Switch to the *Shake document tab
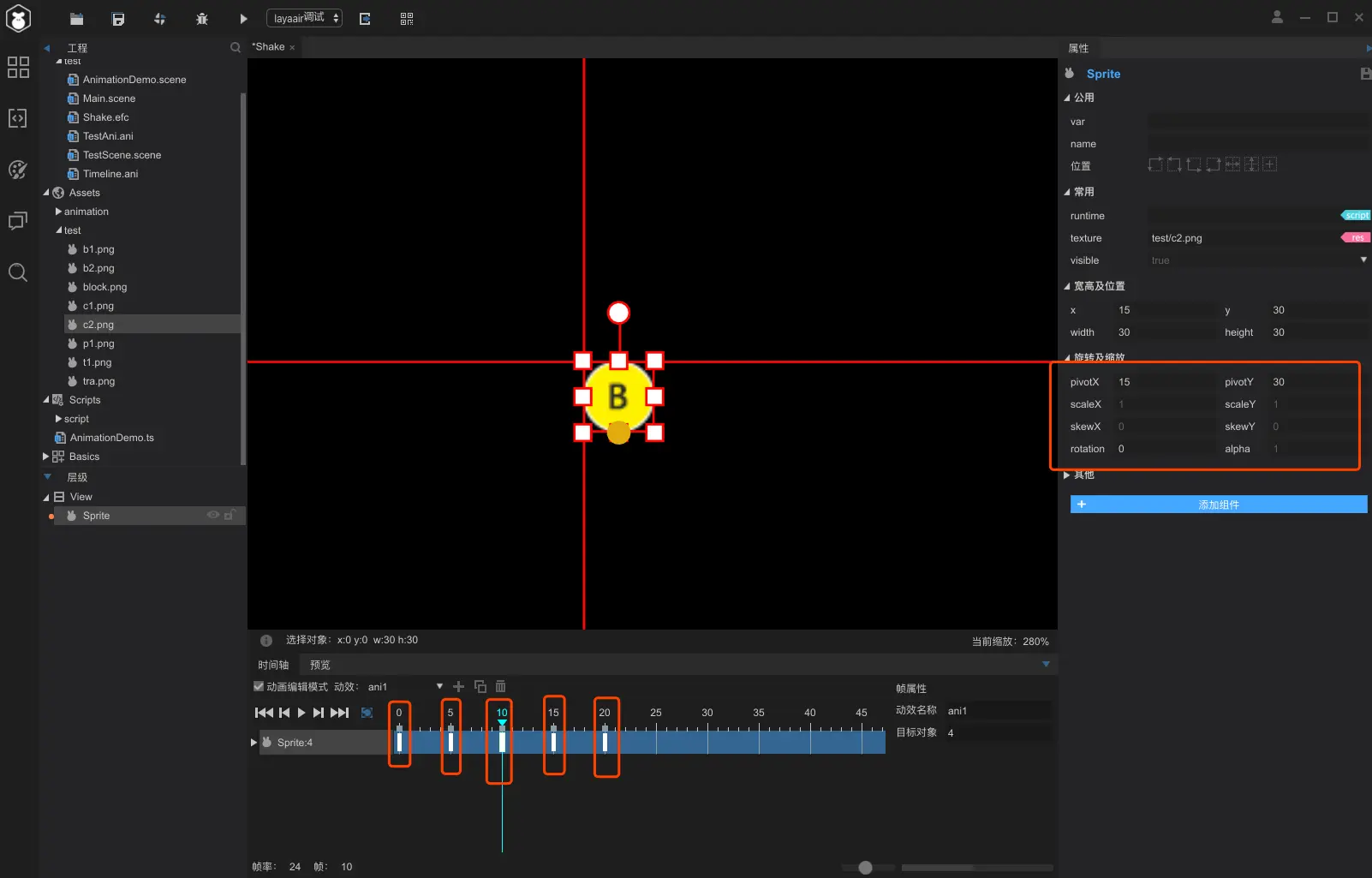Viewport: 1372px width, 878px height. tap(268, 47)
